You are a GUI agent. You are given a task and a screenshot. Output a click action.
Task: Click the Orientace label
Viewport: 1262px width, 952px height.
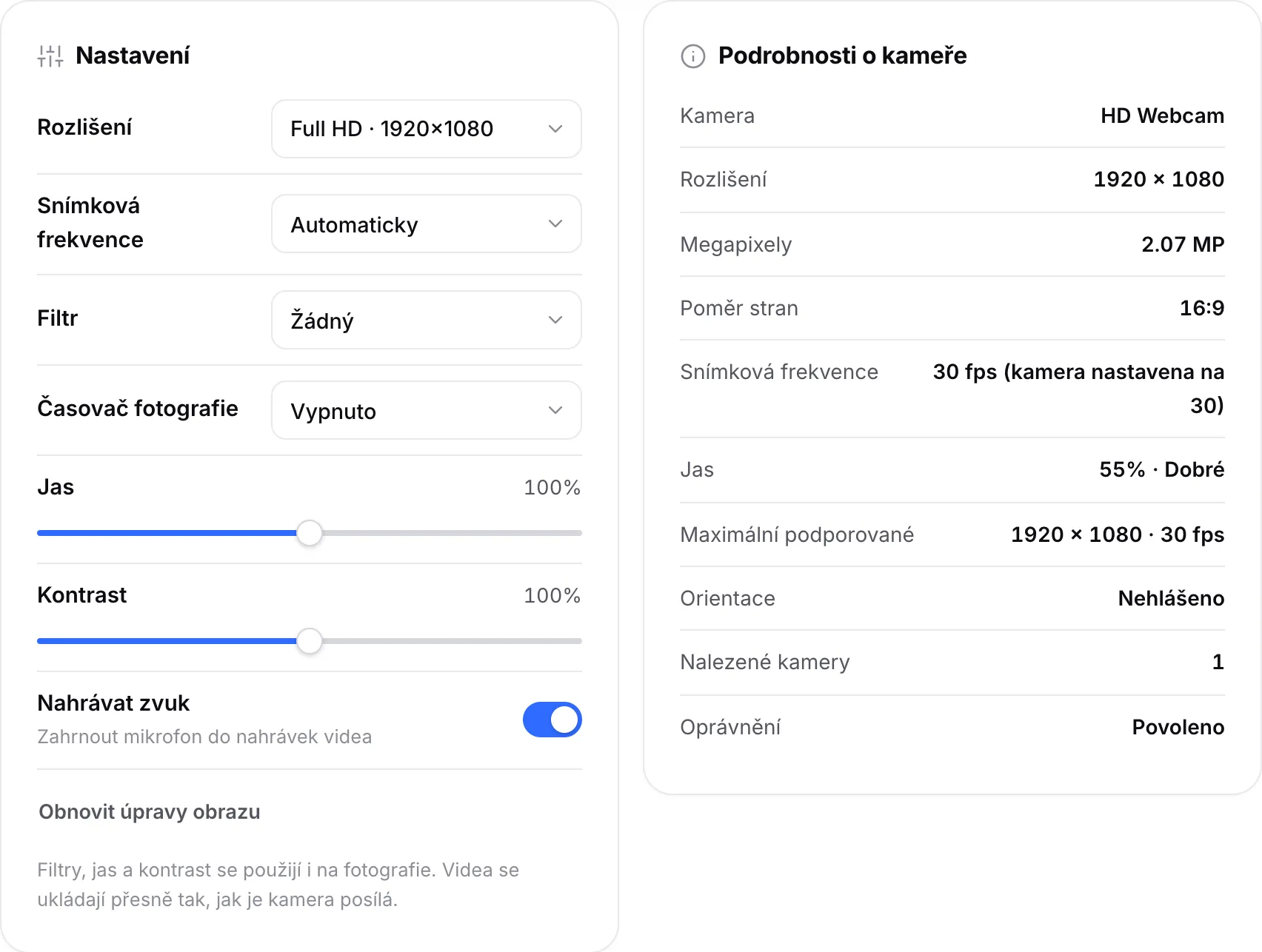click(x=727, y=598)
